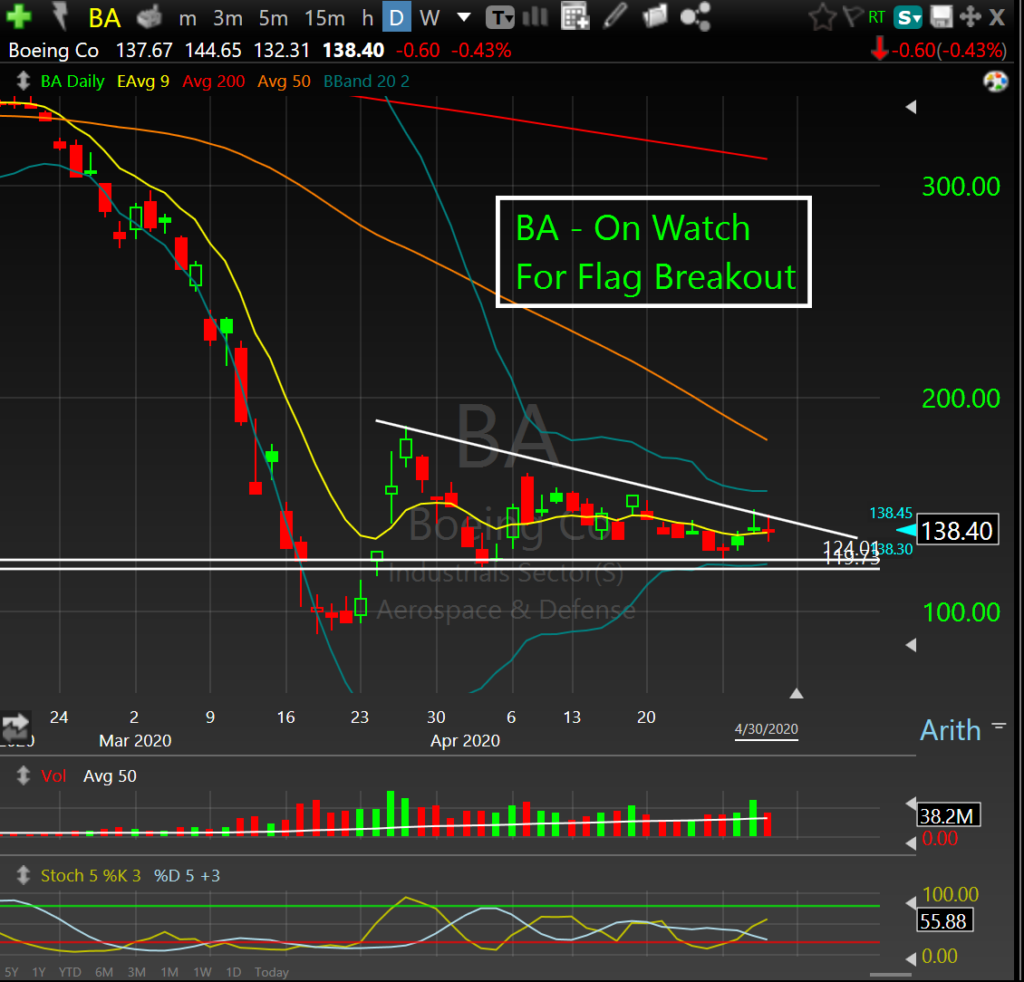The width and height of the screenshot is (1024, 982).
Task: Open the color palette icon
Action: [x=995, y=82]
